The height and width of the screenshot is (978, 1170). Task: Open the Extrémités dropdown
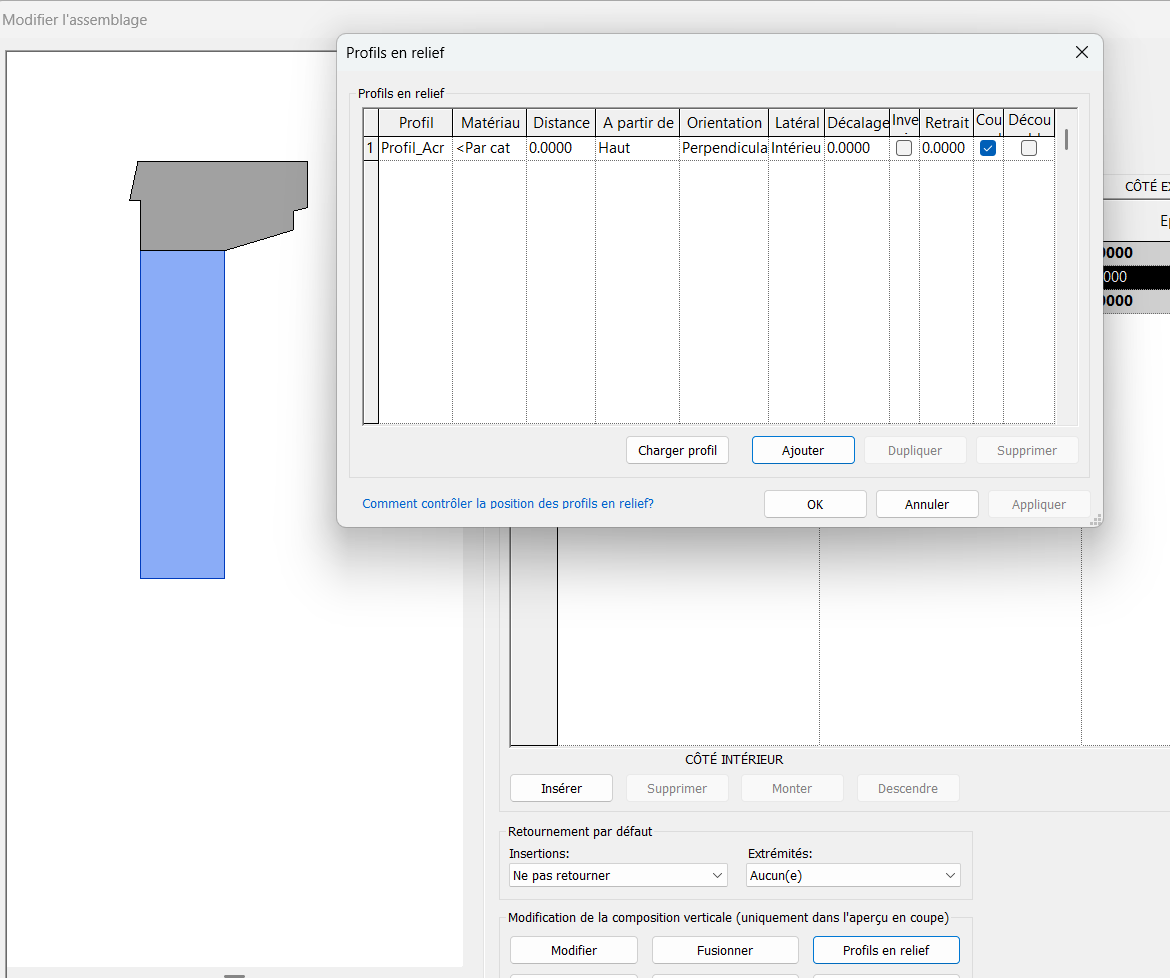(853, 875)
